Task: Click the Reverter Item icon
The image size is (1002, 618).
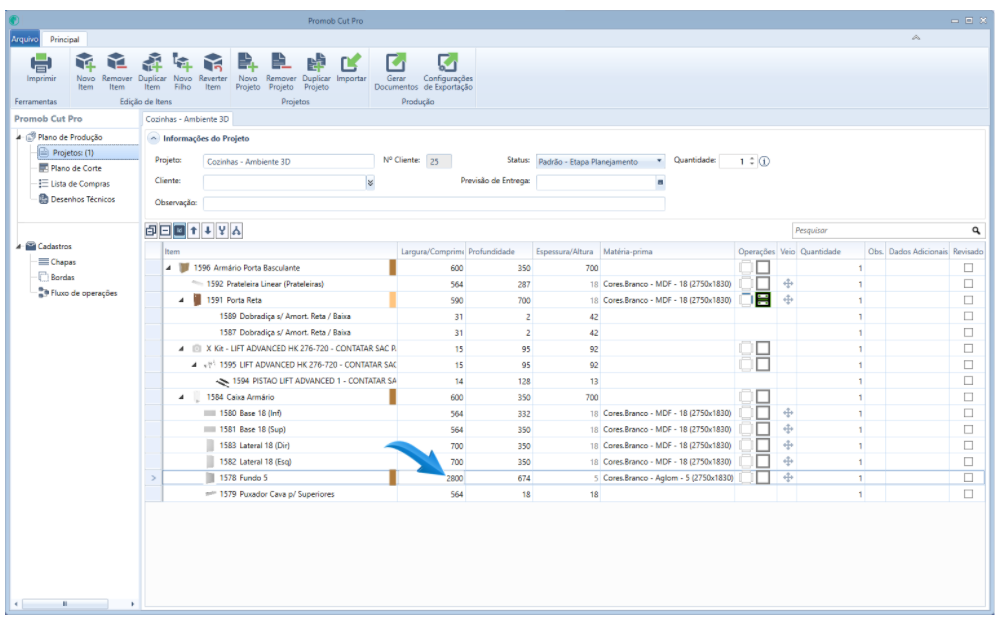Action: (213, 64)
